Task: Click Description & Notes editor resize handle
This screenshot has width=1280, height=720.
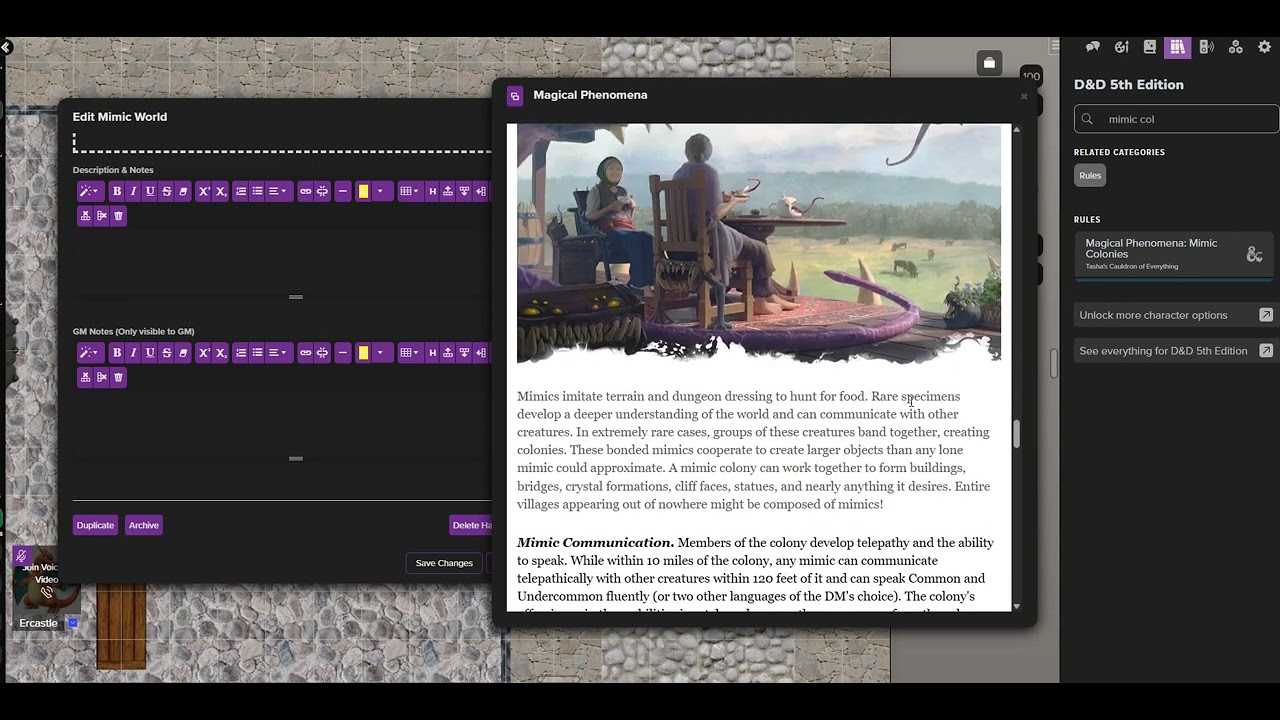Action: pos(296,297)
